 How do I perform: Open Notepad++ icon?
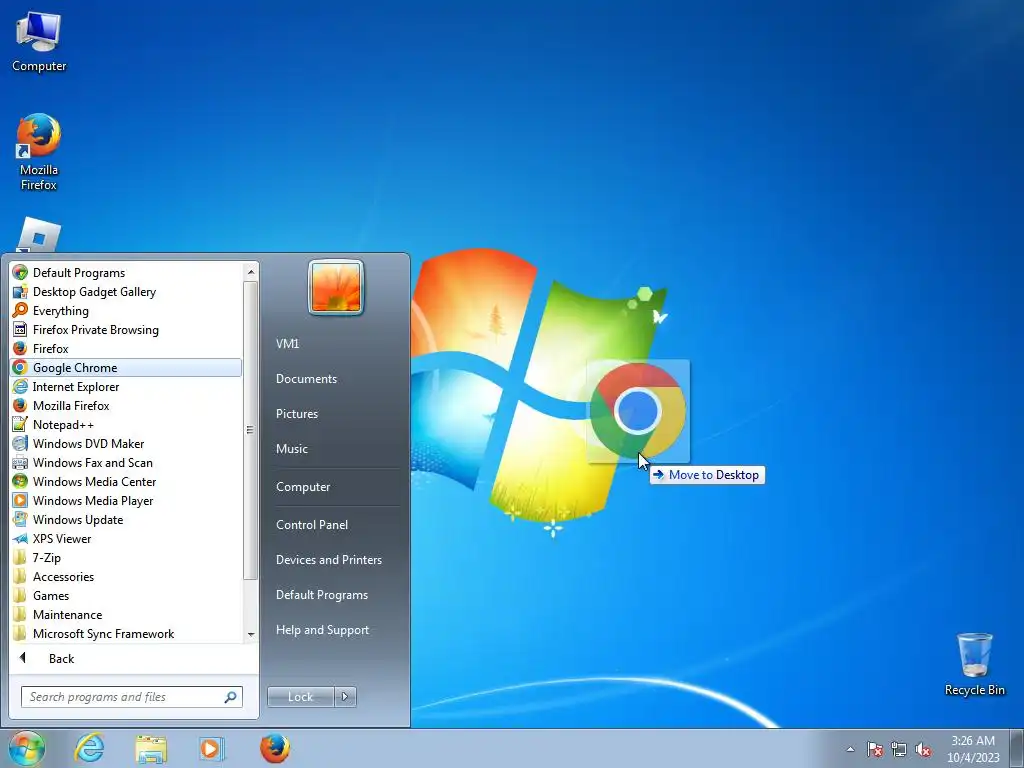tap(20, 424)
